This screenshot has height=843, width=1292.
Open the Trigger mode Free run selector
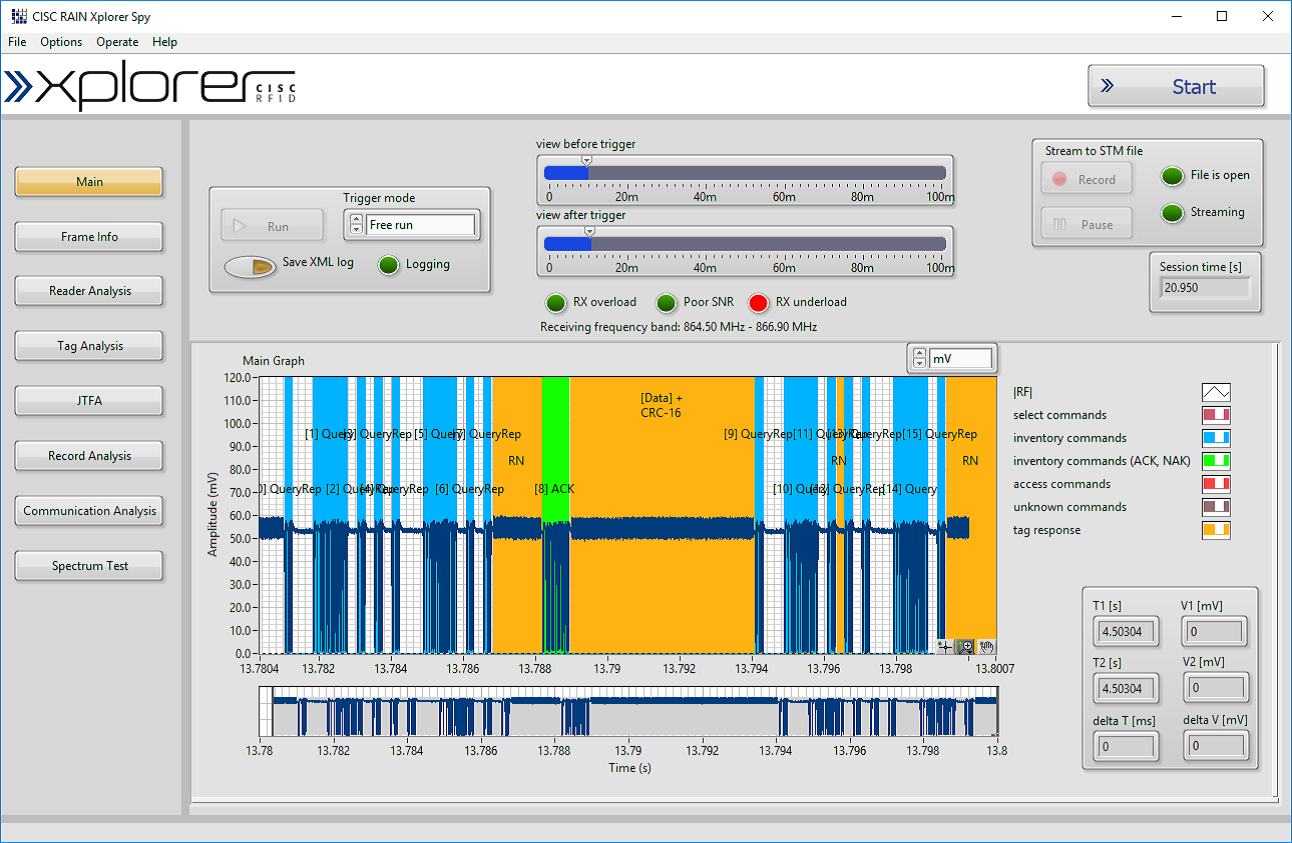(421, 225)
